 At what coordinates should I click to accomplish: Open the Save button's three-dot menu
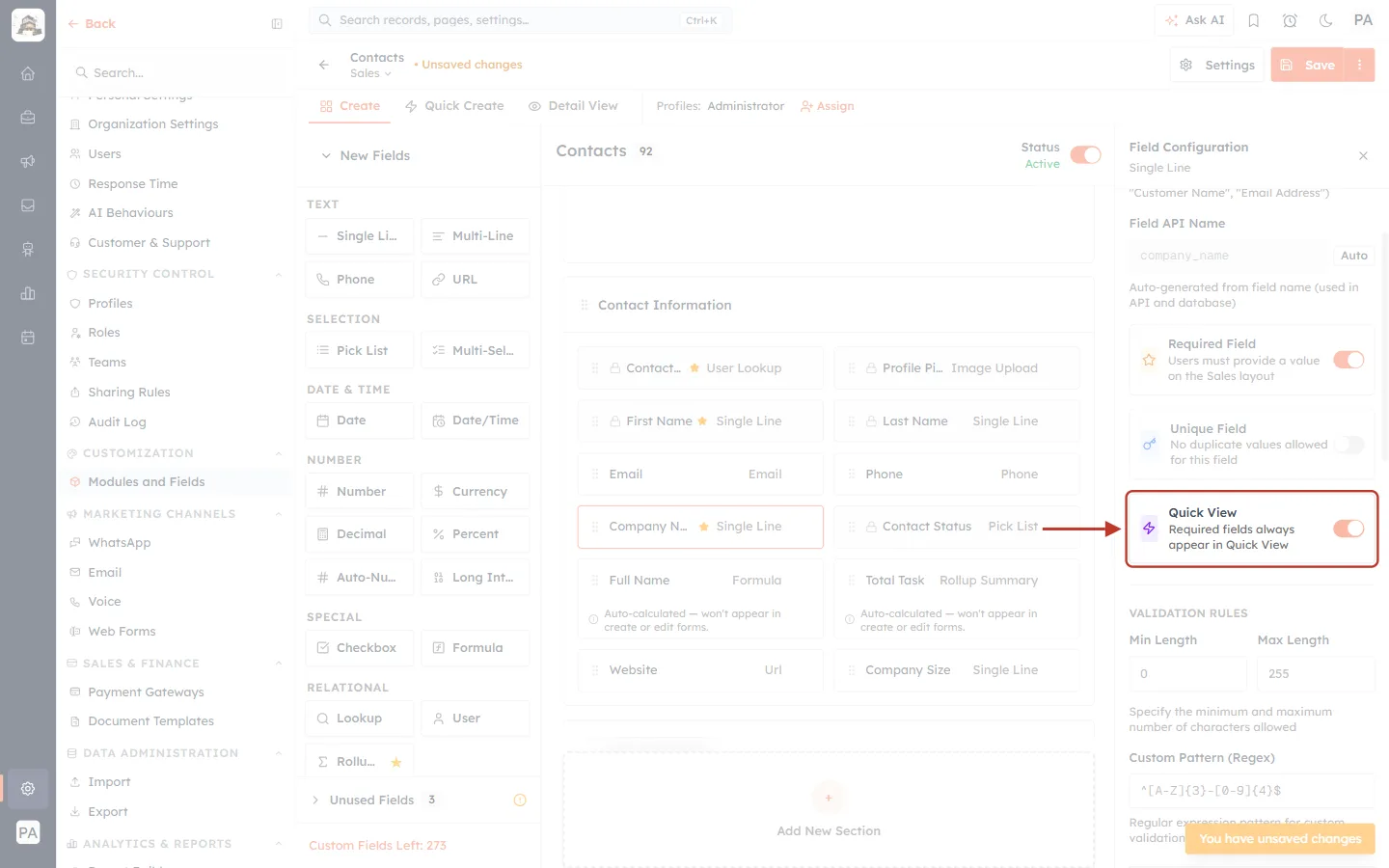pyautogui.click(x=1360, y=65)
